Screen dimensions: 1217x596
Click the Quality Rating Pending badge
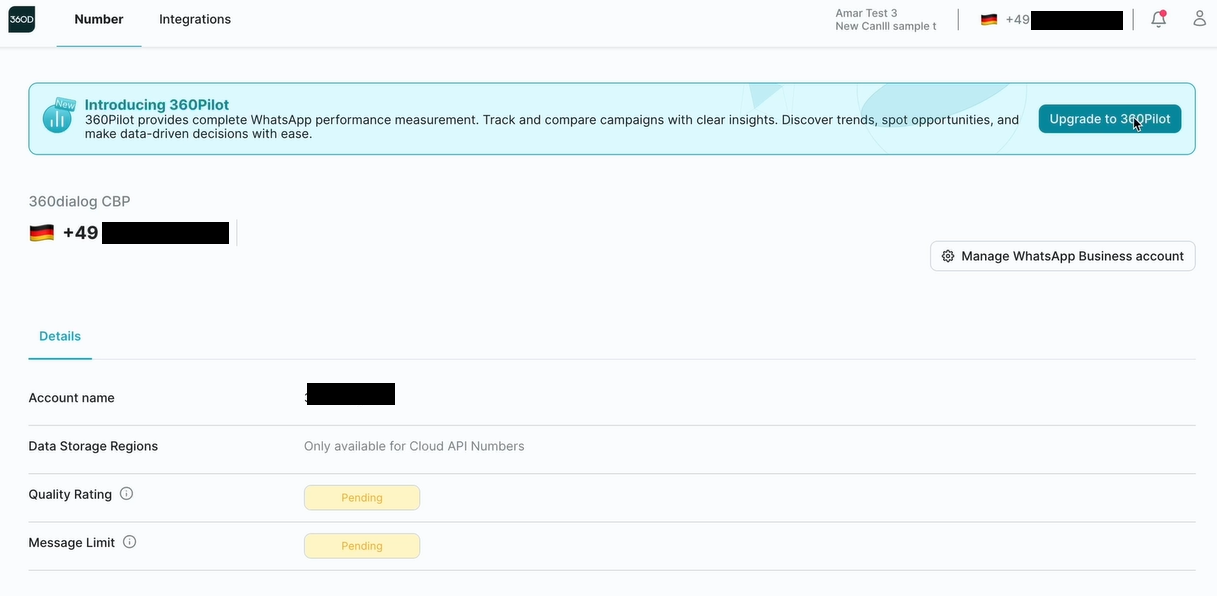coord(362,498)
